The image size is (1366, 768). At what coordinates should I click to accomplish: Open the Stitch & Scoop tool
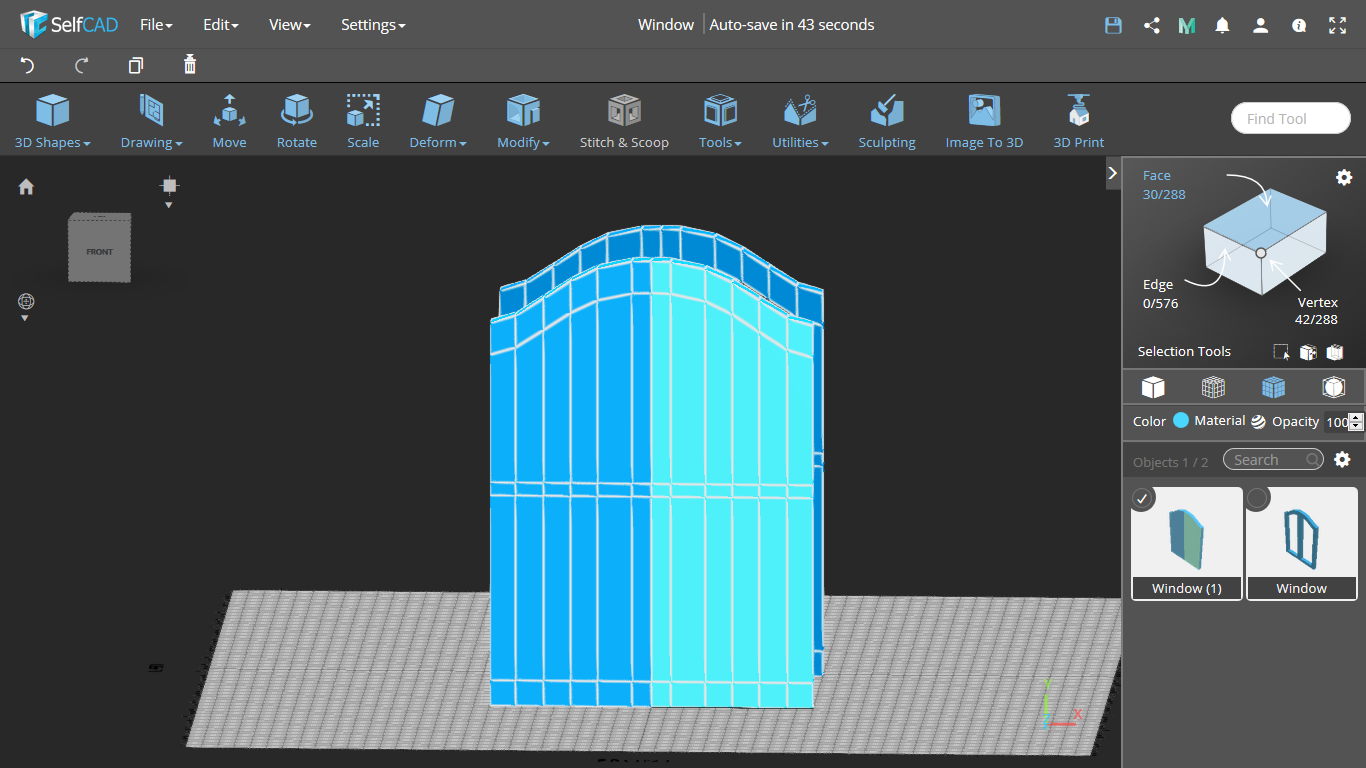[x=624, y=121]
